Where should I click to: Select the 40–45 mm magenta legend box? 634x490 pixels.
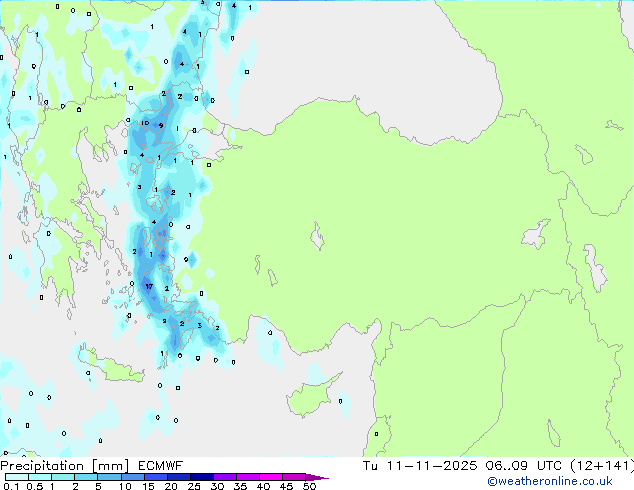(271, 477)
